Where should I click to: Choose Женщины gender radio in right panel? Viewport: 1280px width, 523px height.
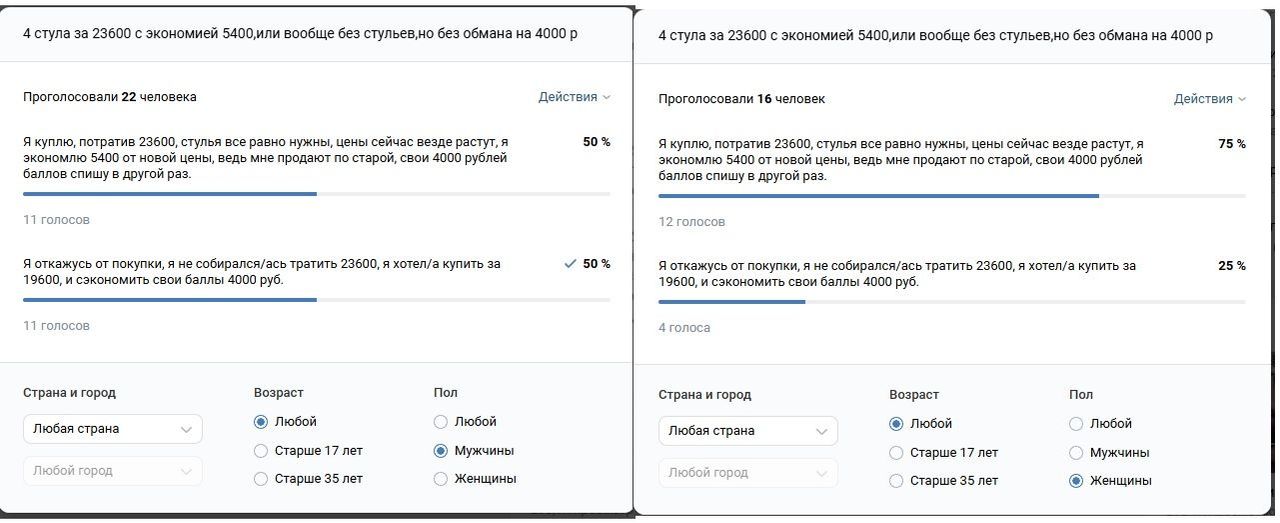point(1076,481)
